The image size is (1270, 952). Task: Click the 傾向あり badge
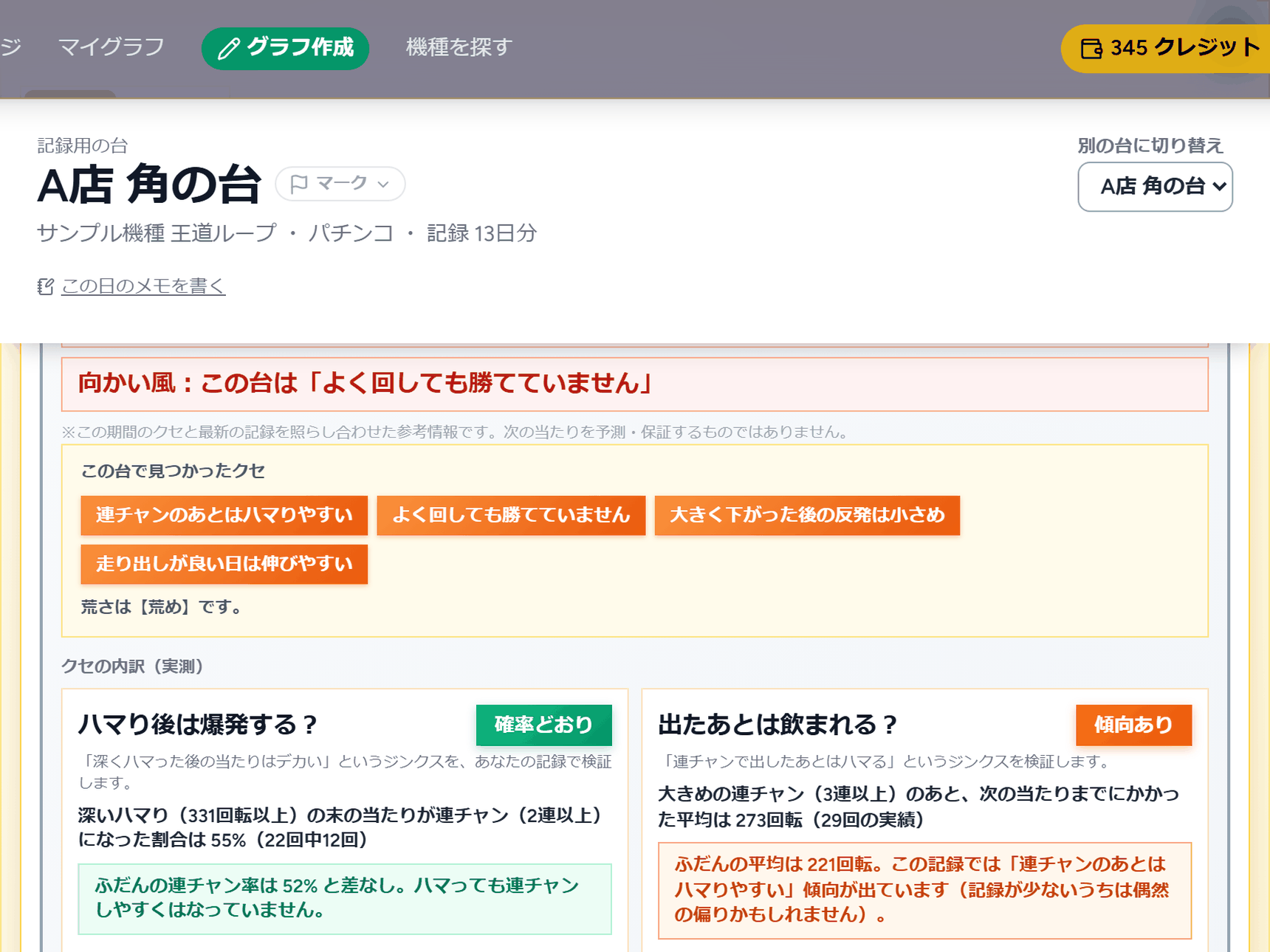coord(1133,725)
